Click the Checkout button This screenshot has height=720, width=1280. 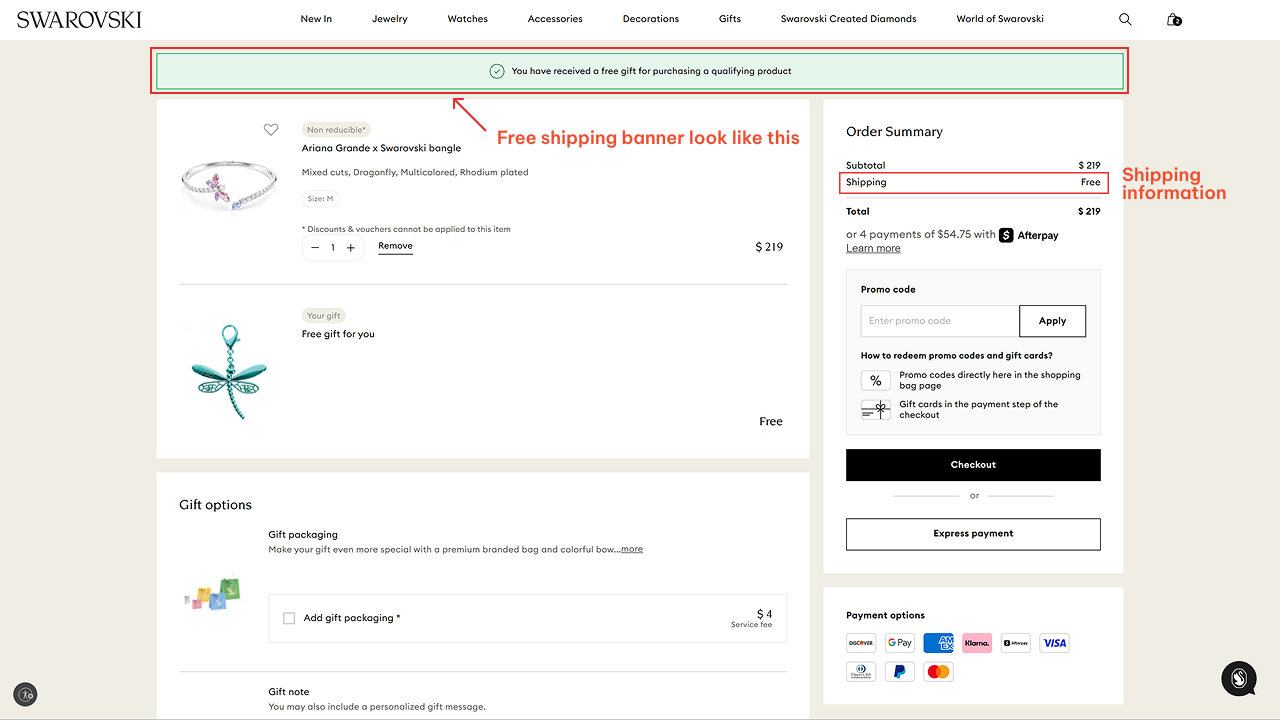(x=972, y=464)
